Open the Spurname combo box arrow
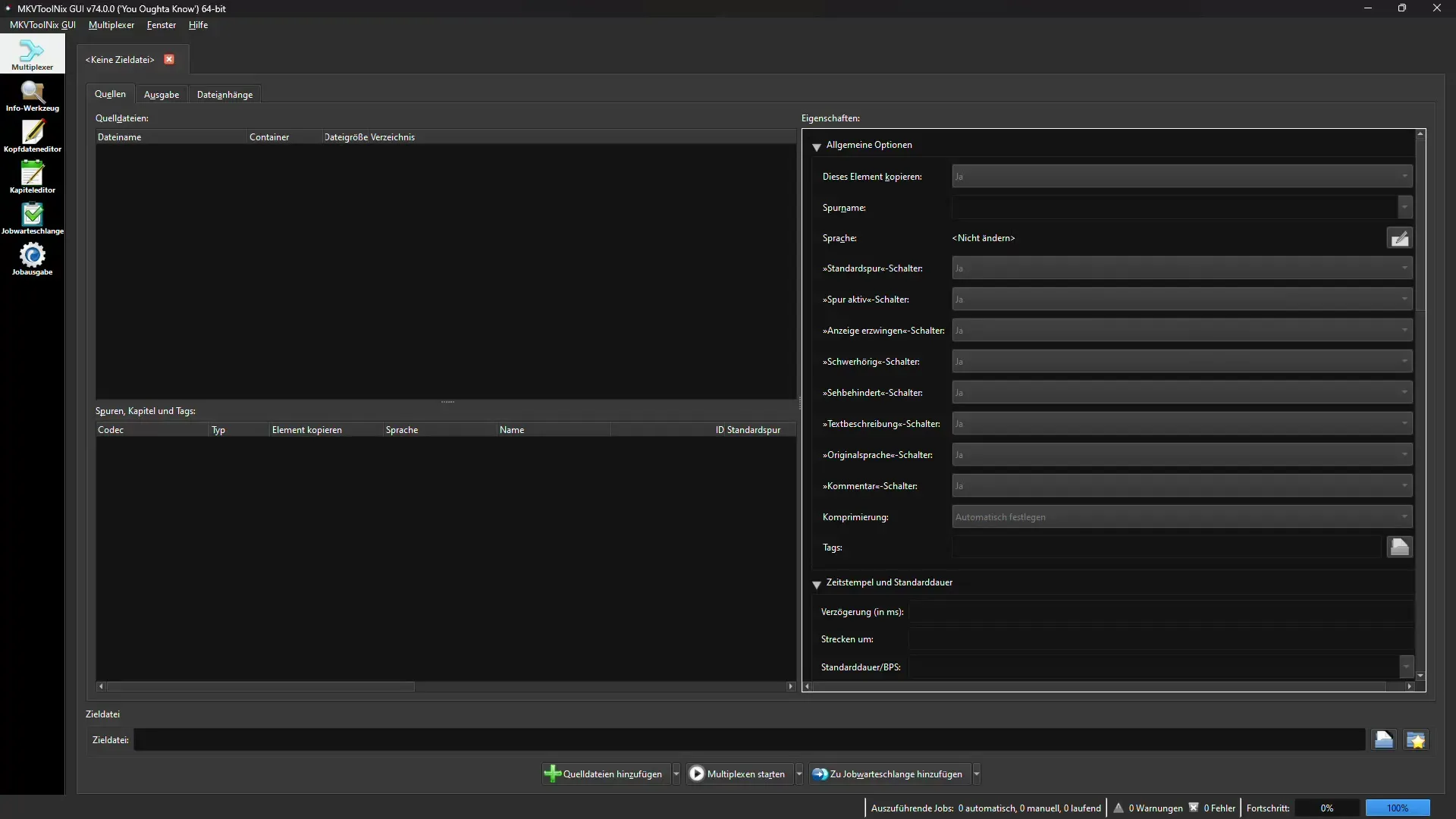The height and width of the screenshot is (819, 1456). [1404, 207]
